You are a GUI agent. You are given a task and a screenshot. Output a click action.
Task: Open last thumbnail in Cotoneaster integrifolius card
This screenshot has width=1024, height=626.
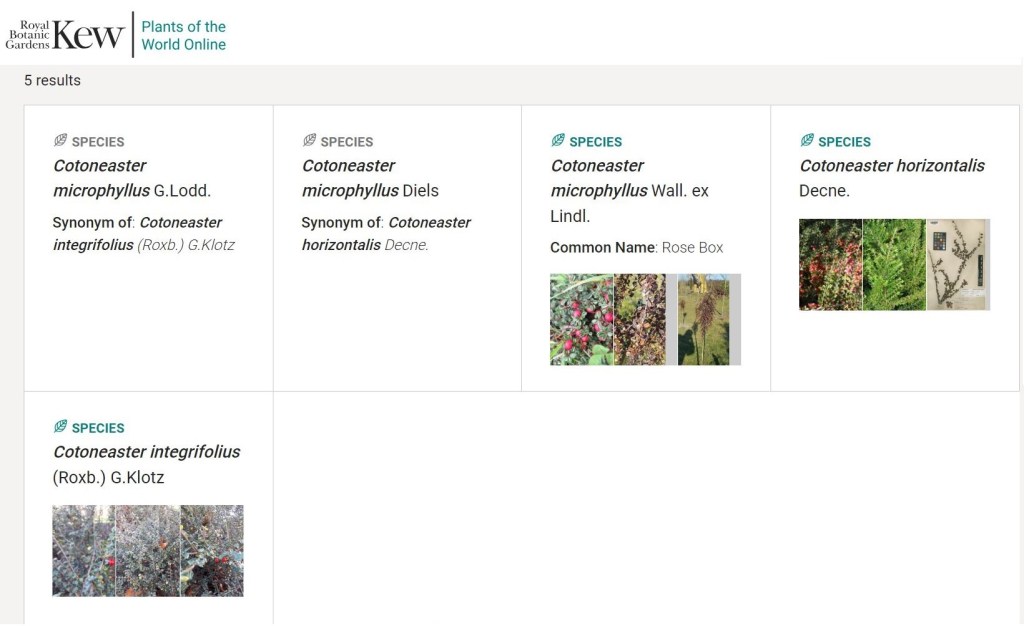tap(211, 551)
